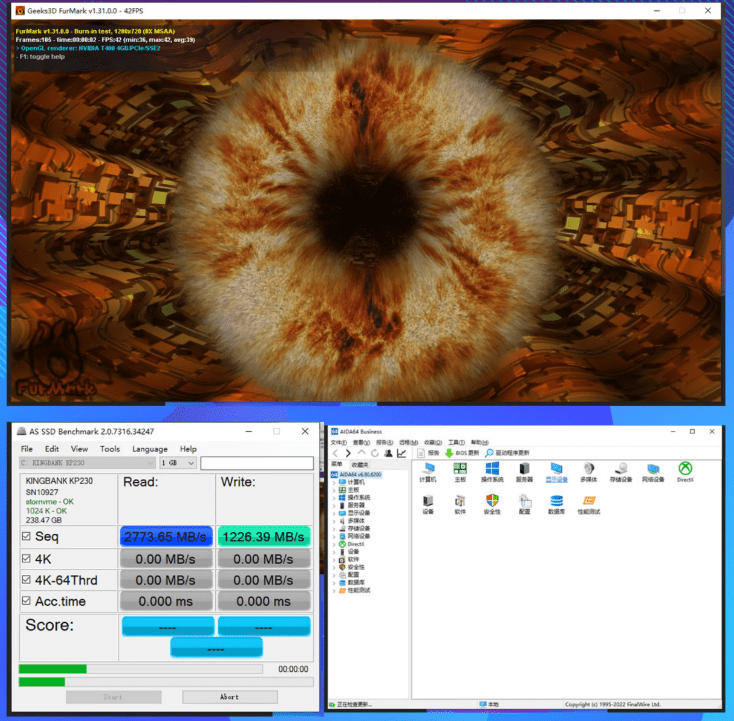This screenshot has height=721, width=734.
Task: Switch to the 收藏夹 tab in AIDA64
Action: (360, 464)
